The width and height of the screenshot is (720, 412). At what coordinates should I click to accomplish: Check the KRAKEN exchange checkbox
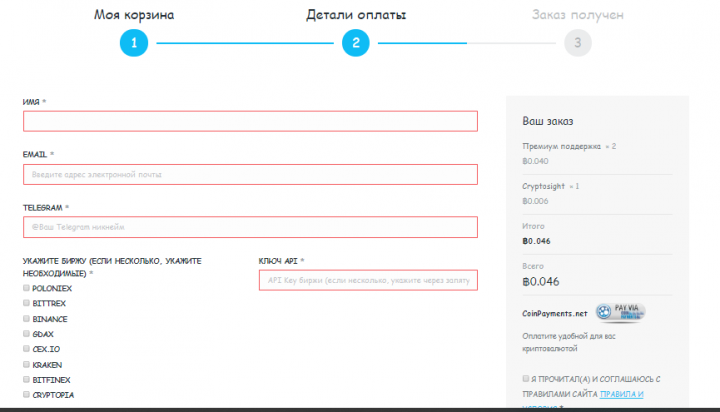26,364
